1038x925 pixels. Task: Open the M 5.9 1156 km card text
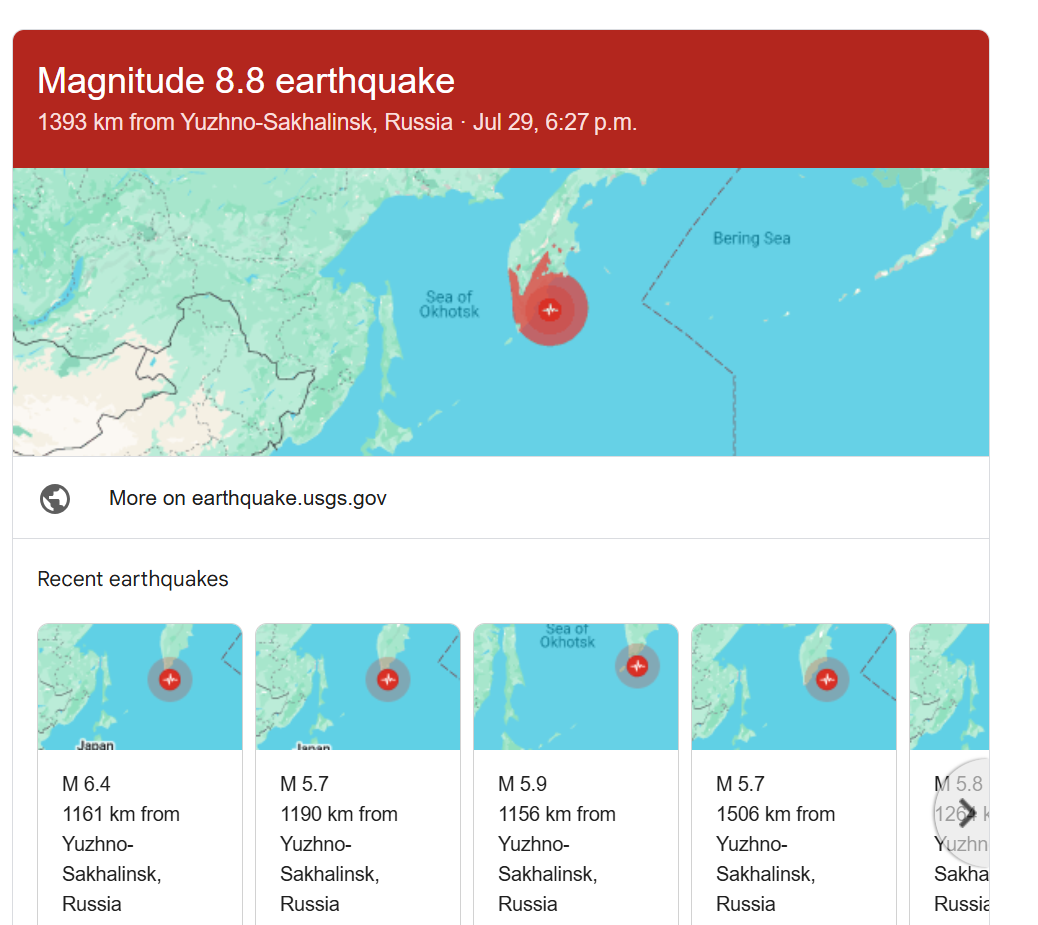(x=556, y=843)
